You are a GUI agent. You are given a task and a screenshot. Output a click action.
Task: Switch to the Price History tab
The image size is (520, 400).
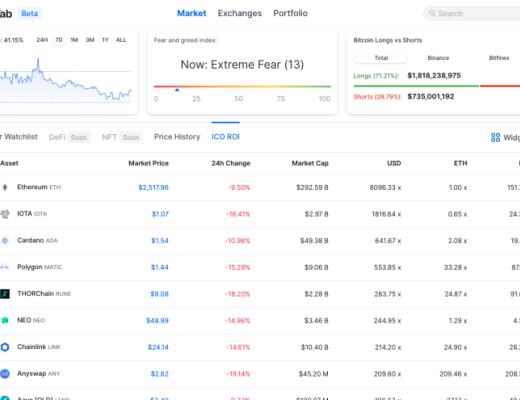[x=177, y=137]
